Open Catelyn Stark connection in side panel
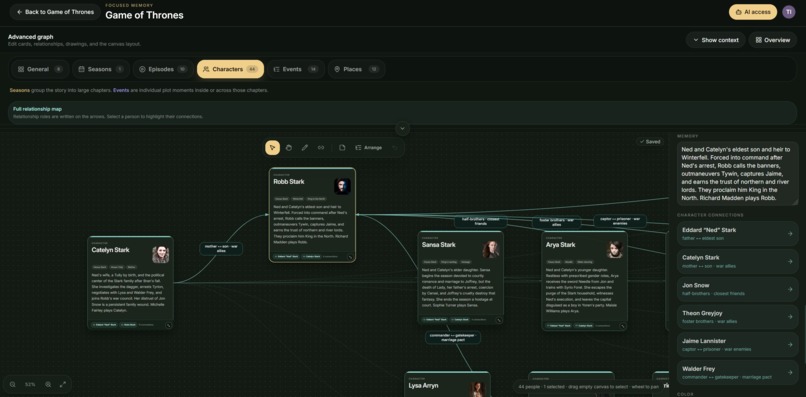 click(737, 261)
